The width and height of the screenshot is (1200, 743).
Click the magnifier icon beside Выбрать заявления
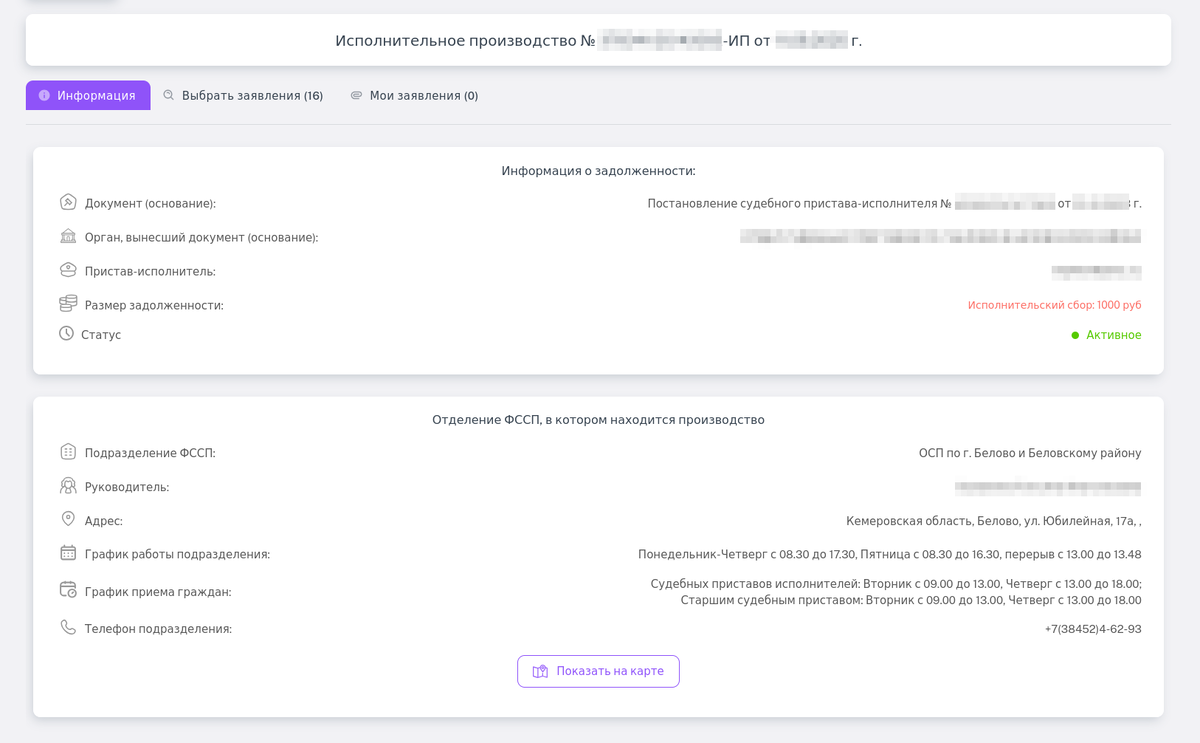coord(168,95)
